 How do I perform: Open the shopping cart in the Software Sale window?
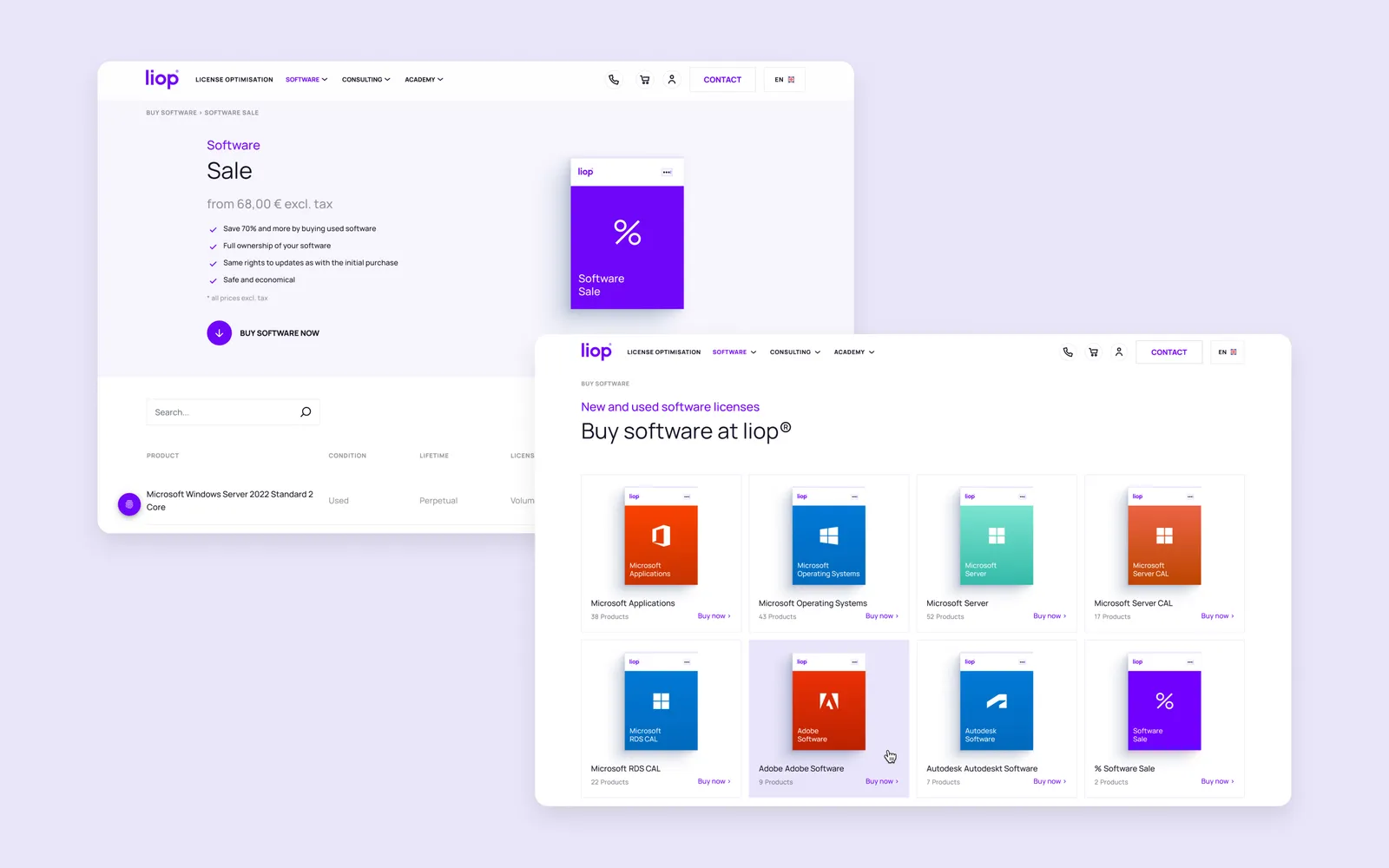pyautogui.click(x=644, y=80)
